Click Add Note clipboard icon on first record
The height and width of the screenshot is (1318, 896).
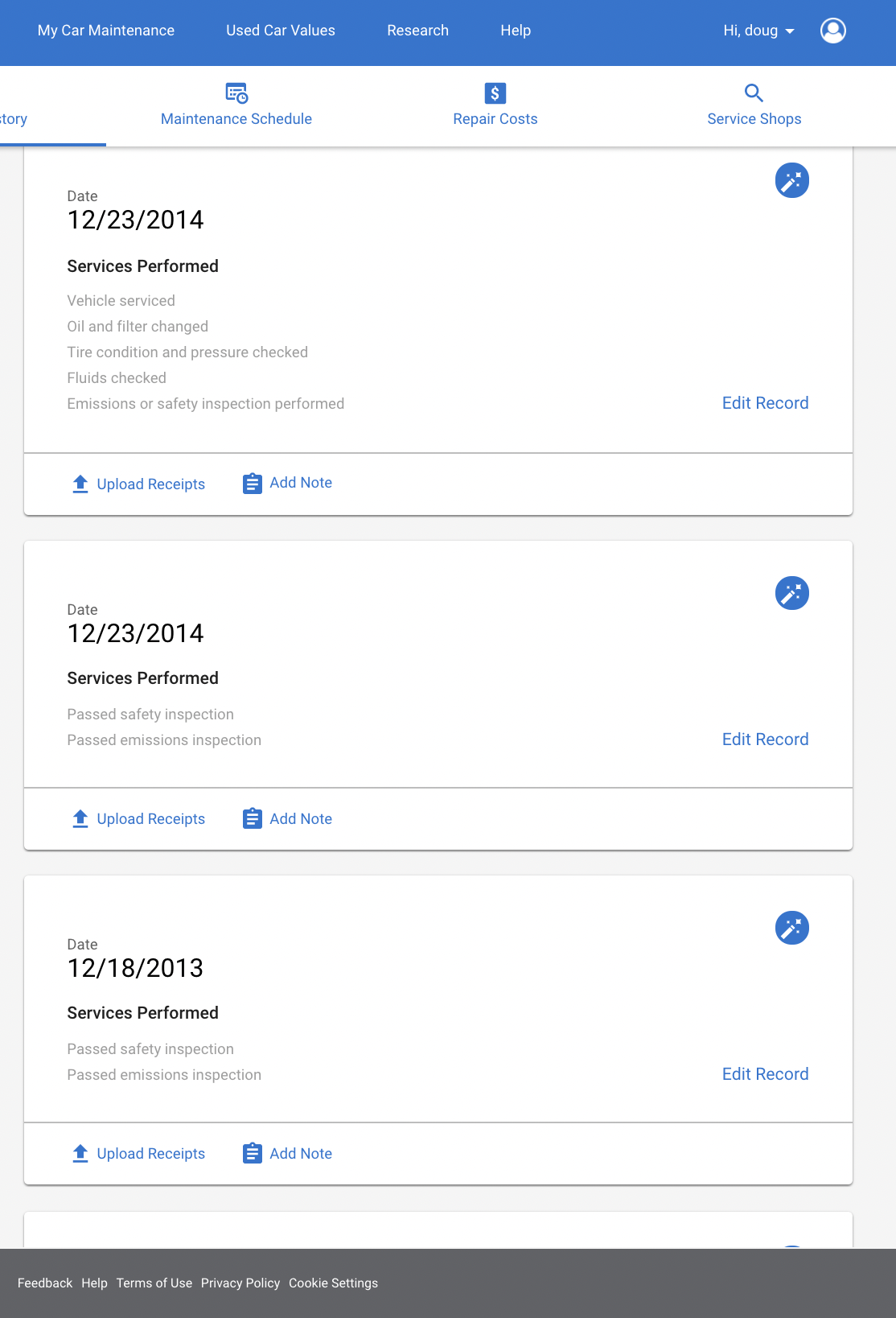point(253,484)
